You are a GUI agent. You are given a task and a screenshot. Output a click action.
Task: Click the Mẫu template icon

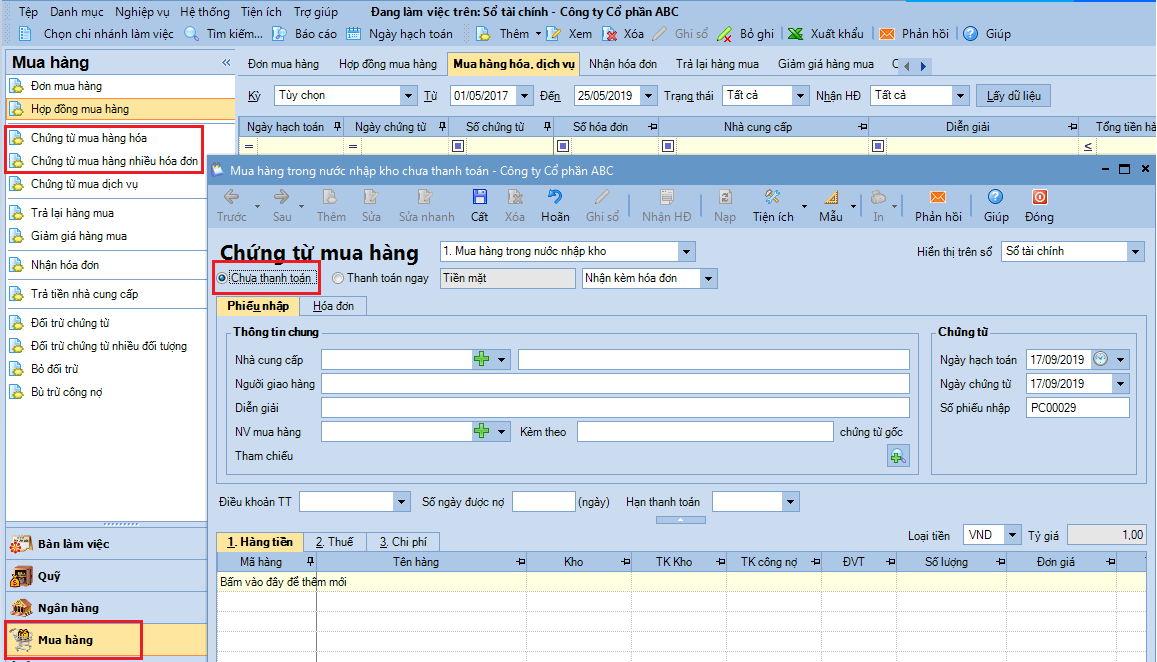coord(831,197)
